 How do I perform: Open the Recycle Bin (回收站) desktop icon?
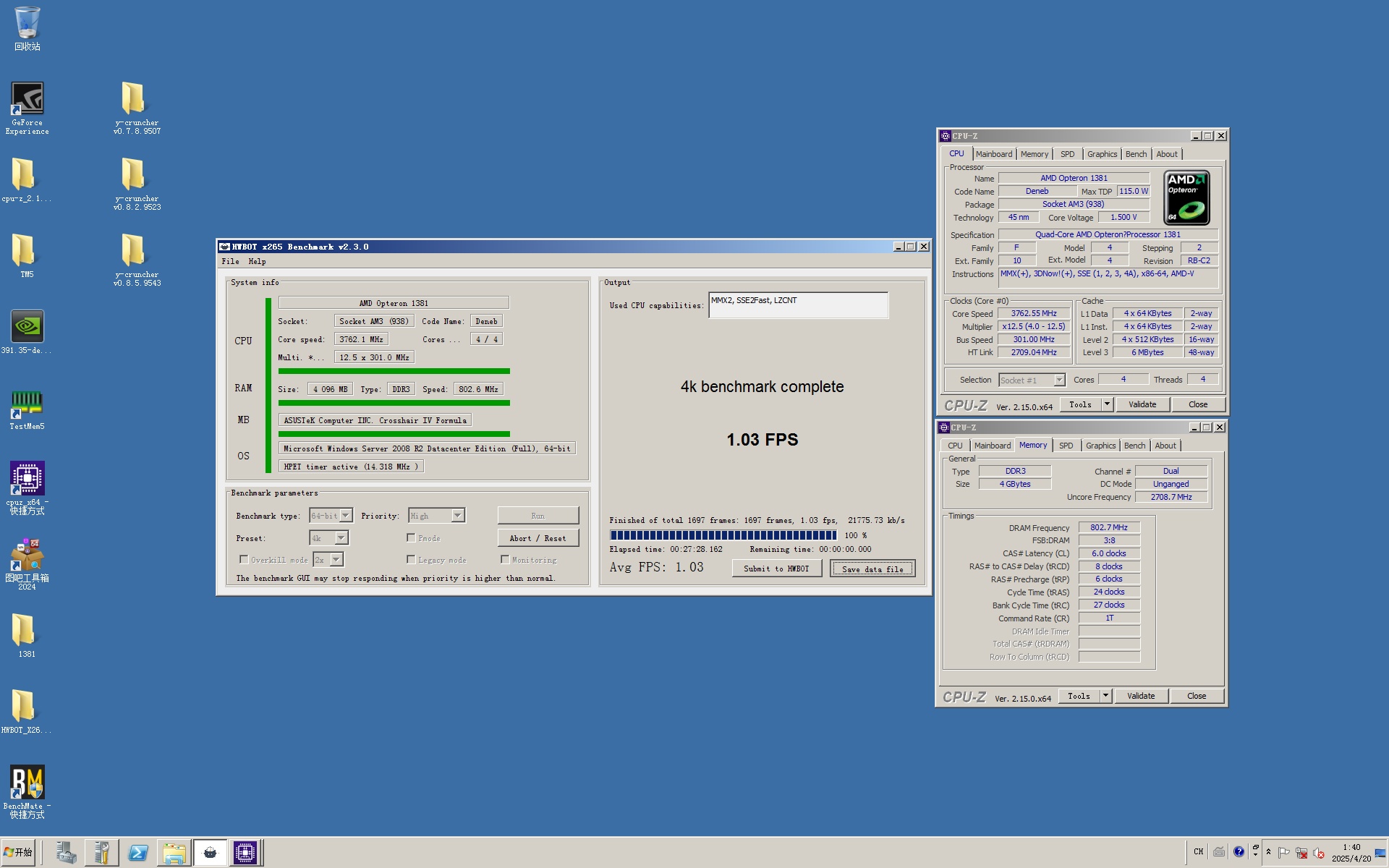[x=27, y=29]
